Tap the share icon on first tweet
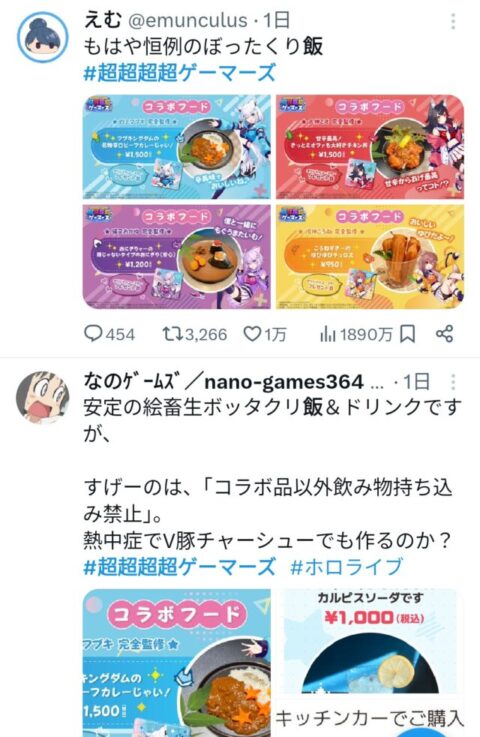The width and height of the screenshot is (480, 737). (x=444, y=334)
